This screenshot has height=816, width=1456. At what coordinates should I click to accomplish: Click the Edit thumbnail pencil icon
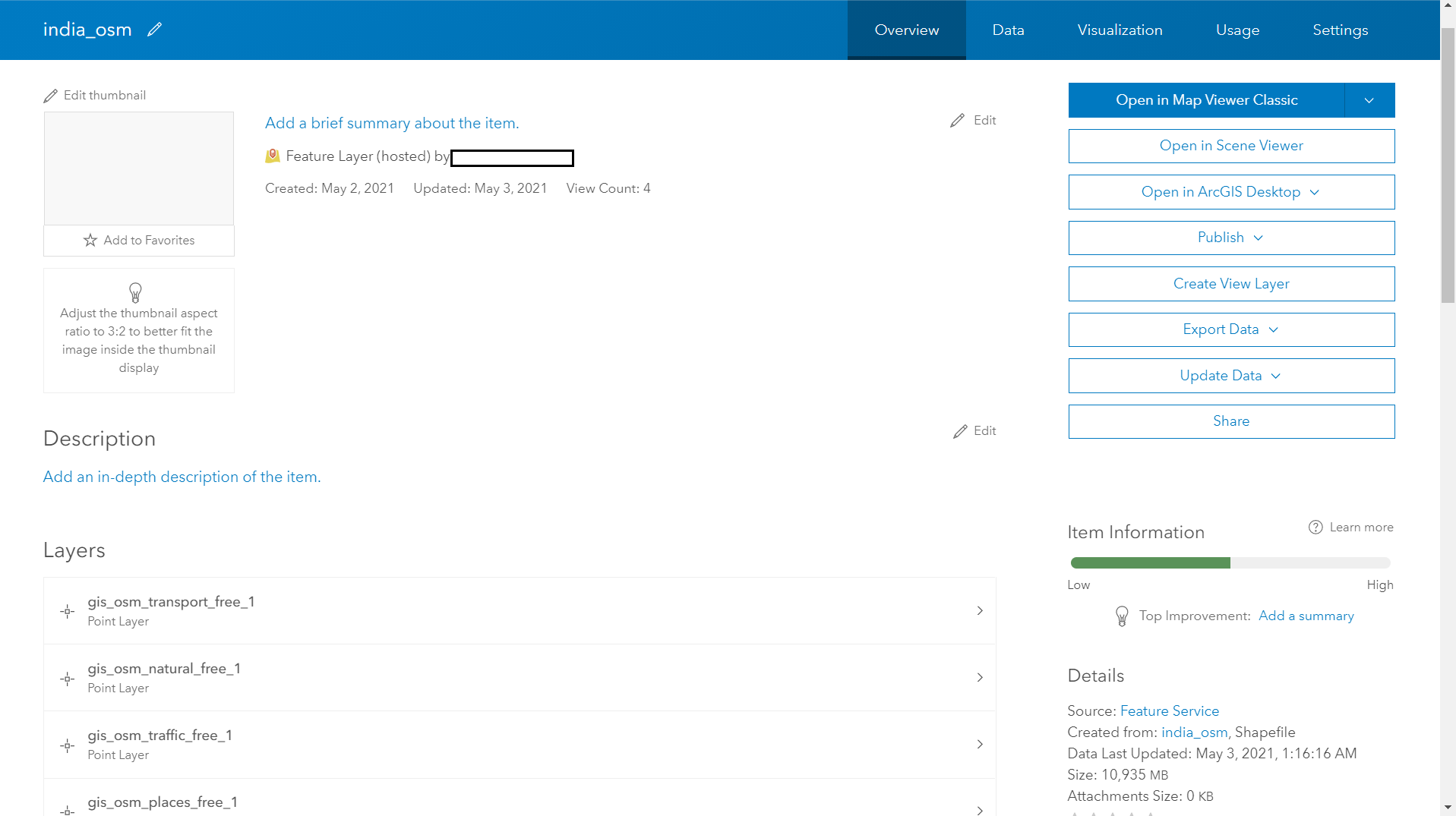51,95
